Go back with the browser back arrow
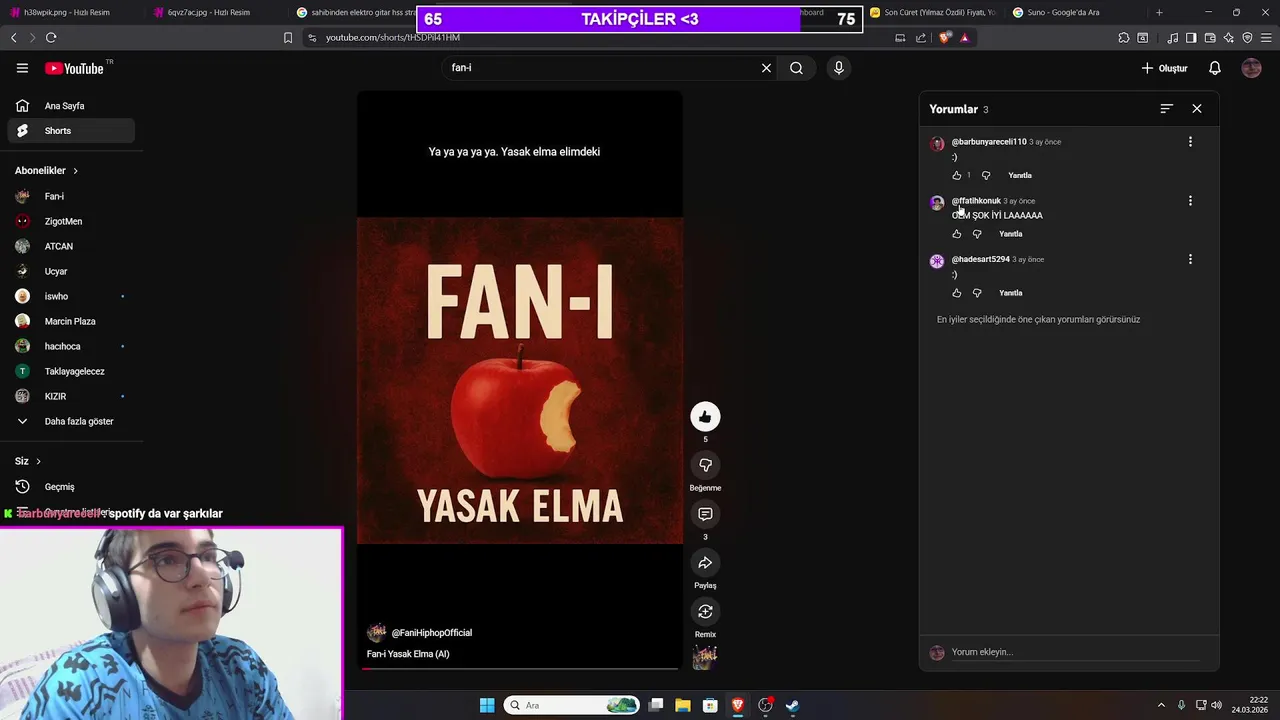This screenshot has height=720, width=1280. (13, 37)
